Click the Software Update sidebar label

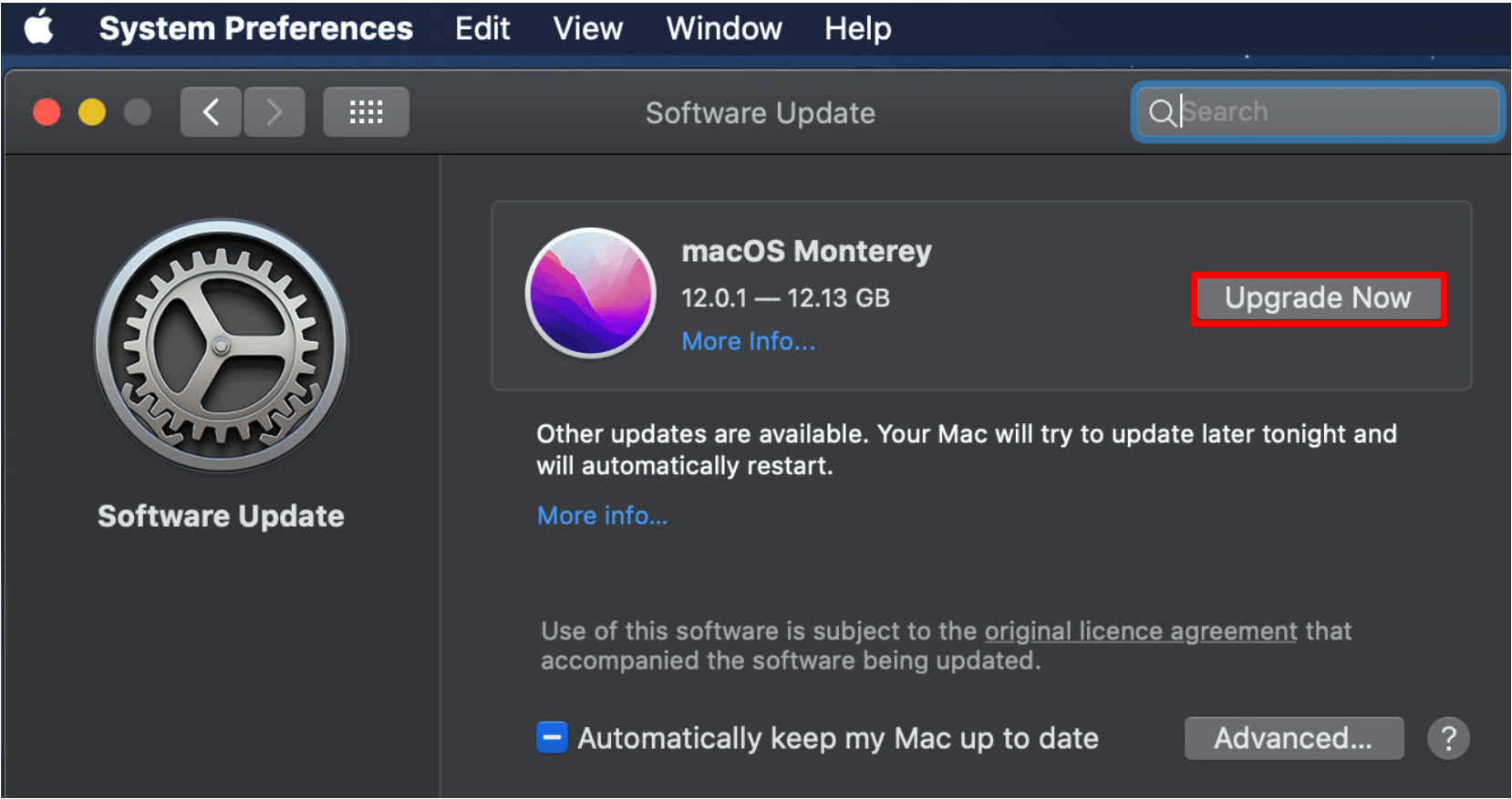pos(221,515)
